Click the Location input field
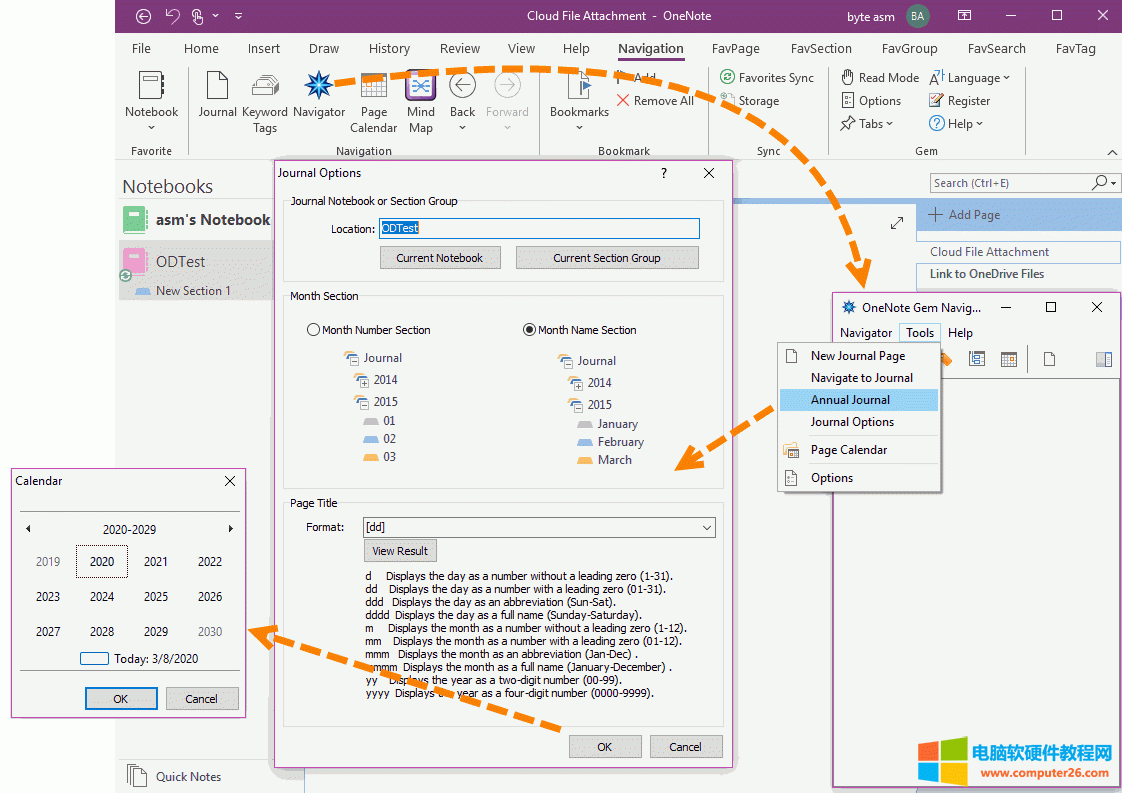The width and height of the screenshot is (1122, 793). (x=539, y=229)
